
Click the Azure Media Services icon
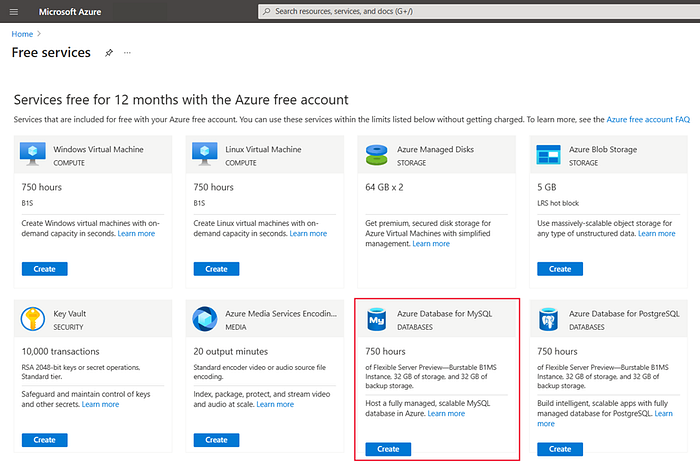205,319
